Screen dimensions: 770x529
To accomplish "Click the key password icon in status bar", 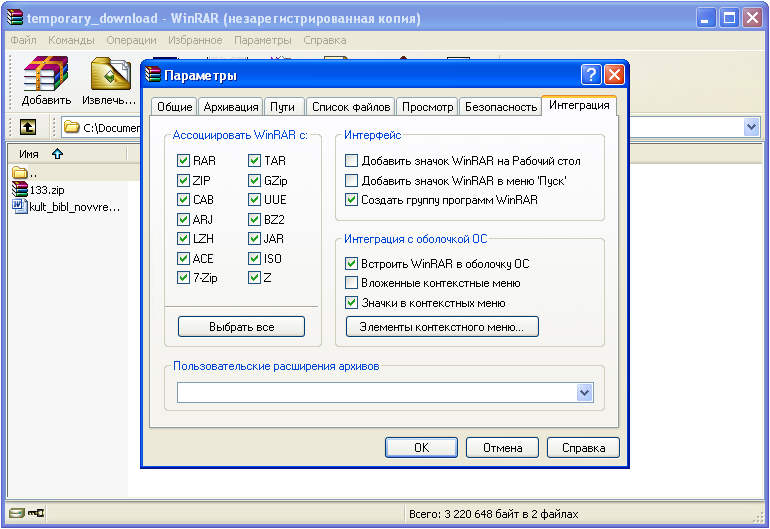I will 36,513.
